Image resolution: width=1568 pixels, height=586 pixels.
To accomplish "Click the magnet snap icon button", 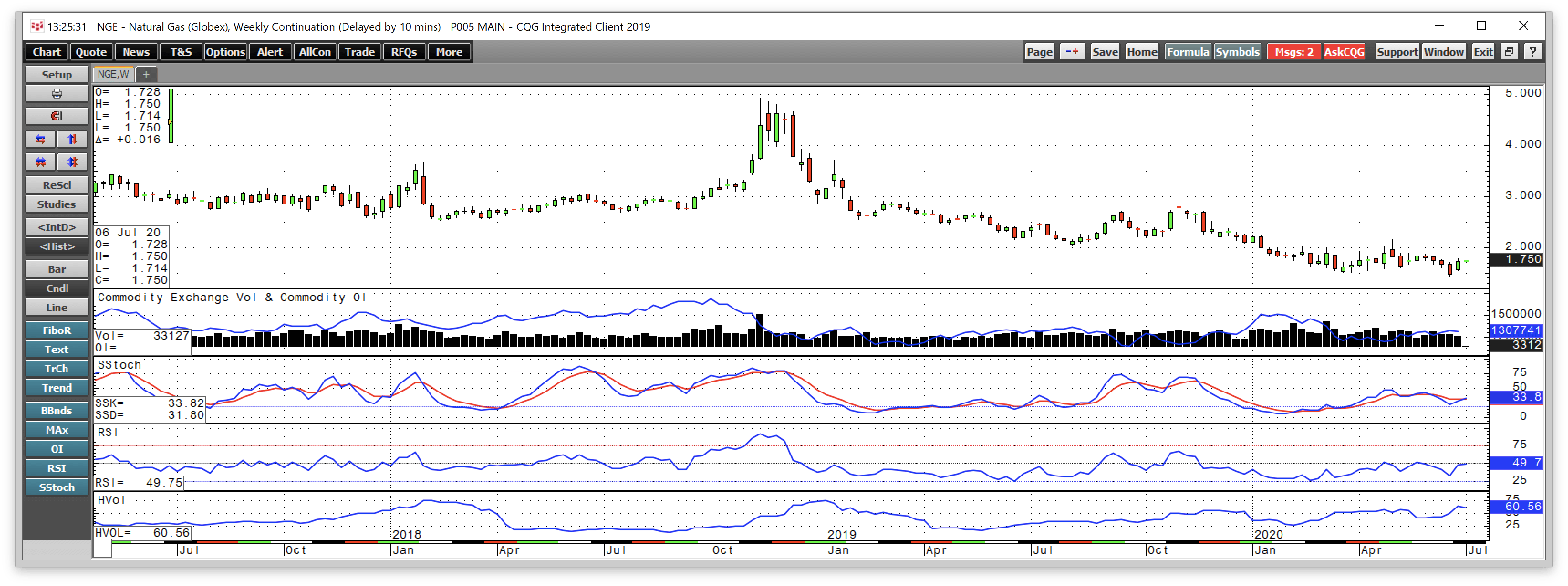I will 57,116.
